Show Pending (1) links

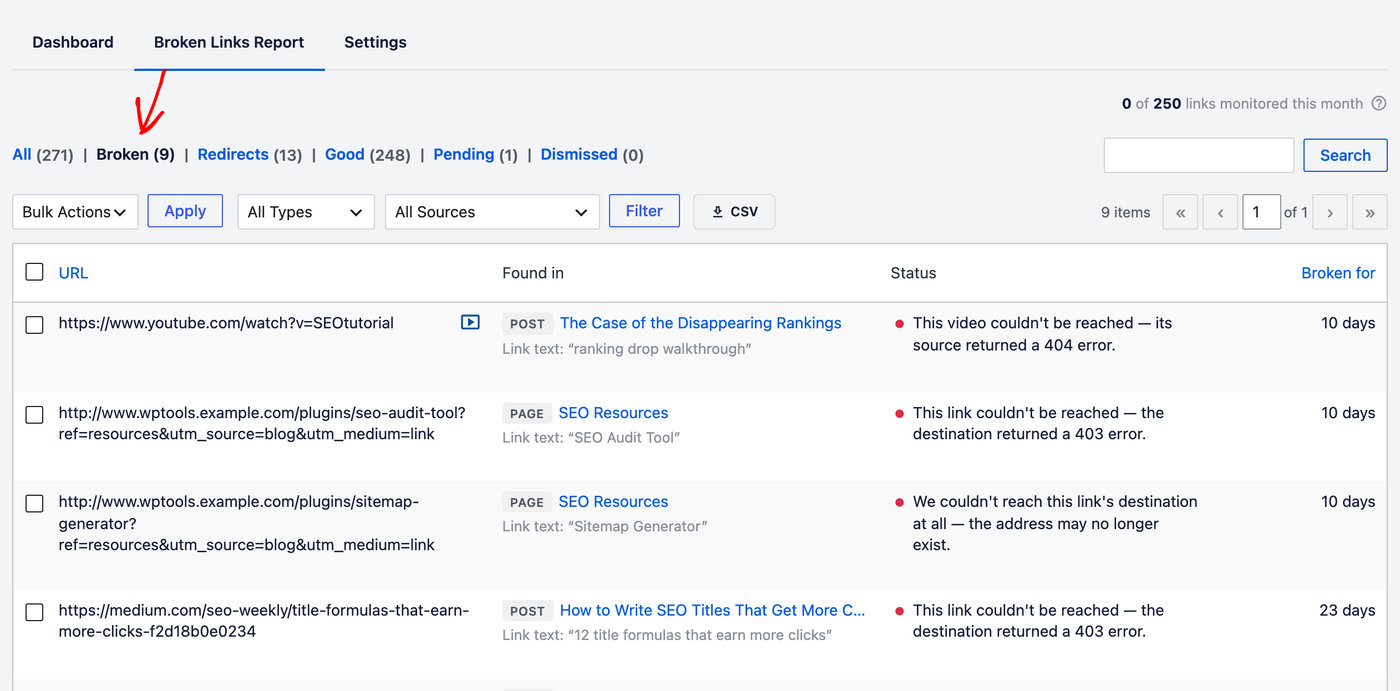[x=476, y=155]
